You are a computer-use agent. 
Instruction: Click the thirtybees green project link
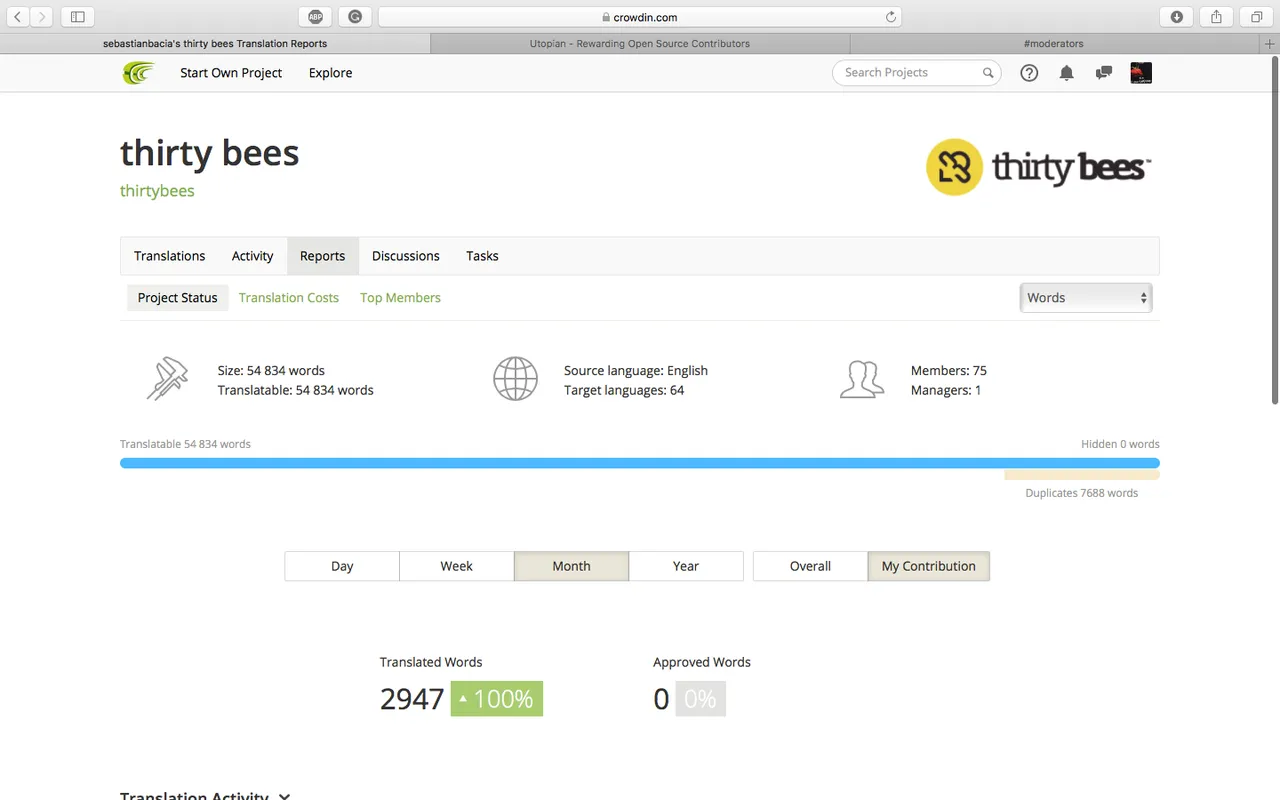[x=157, y=191]
